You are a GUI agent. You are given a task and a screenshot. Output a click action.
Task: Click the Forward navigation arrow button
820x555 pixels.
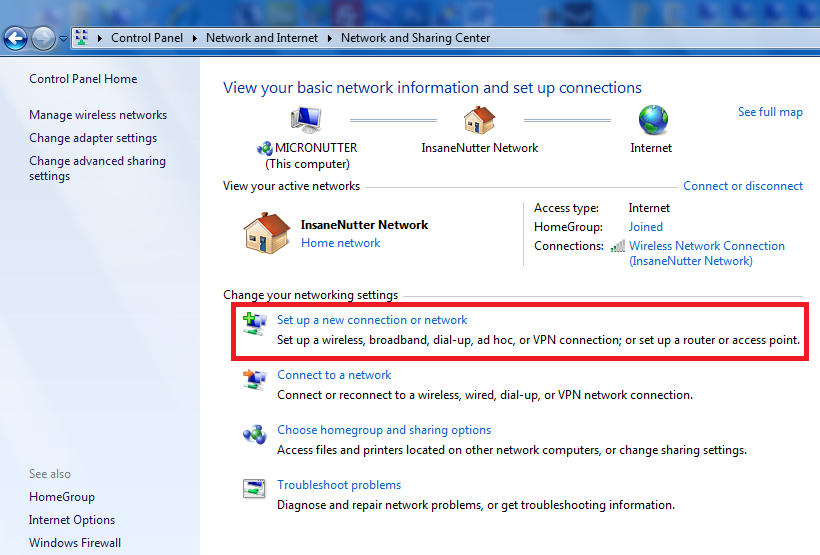click(x=43, y=38)
